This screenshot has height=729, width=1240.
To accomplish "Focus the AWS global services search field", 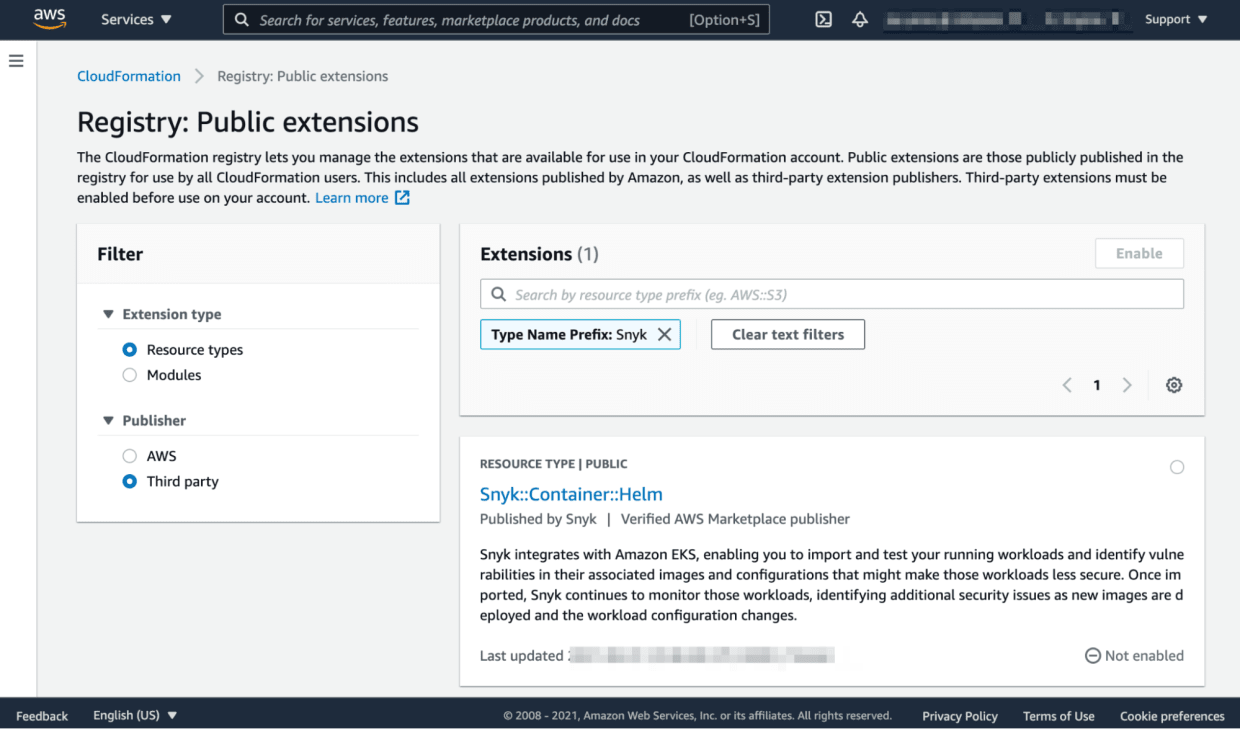I will tap(496, 19).
